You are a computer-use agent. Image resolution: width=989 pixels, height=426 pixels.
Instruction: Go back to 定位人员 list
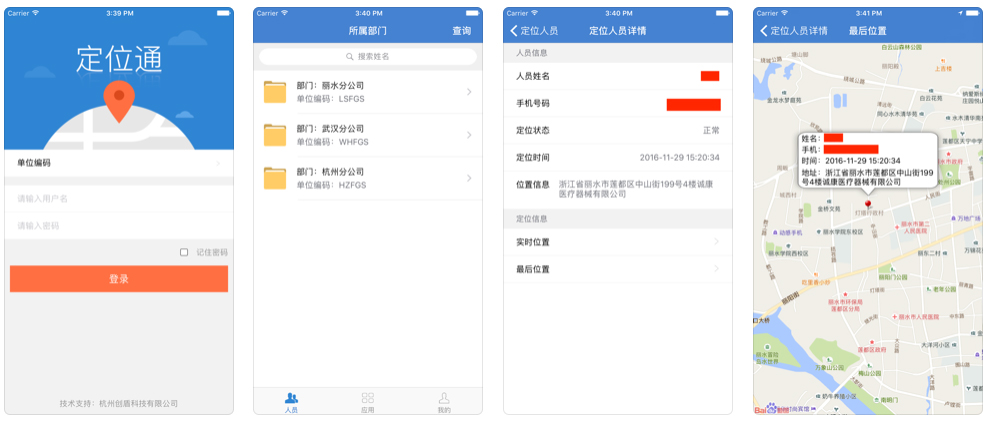click(534, 31)
